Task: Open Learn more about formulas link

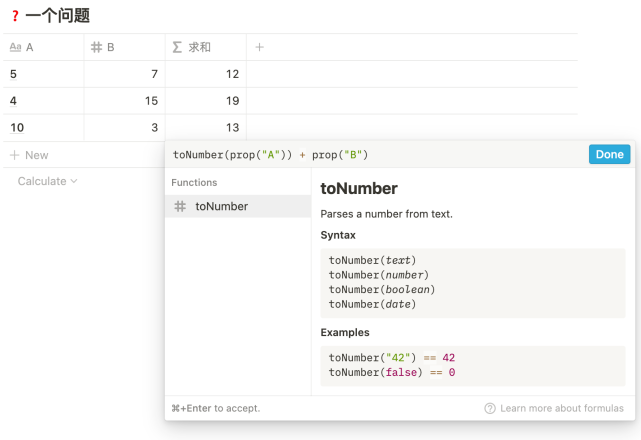Action: [x=561, y=408]
